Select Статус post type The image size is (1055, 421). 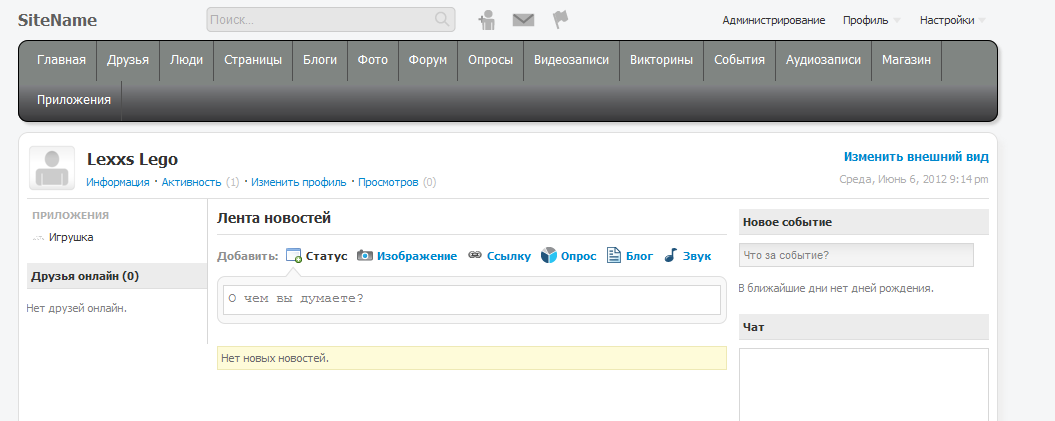pyautogui.click(x=326, y=256)
